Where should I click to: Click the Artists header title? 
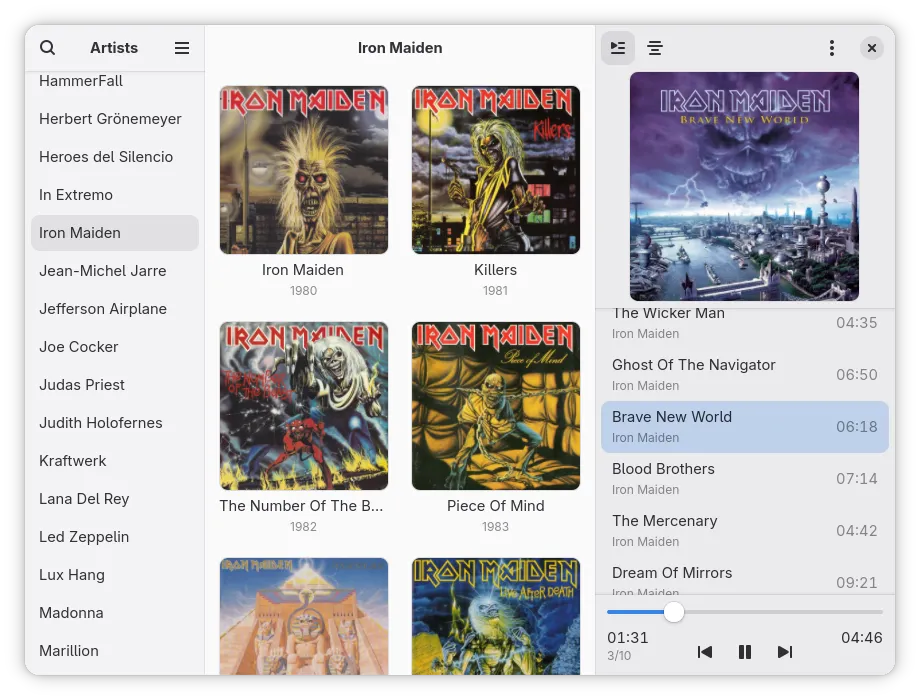click(x=114, y=48)
